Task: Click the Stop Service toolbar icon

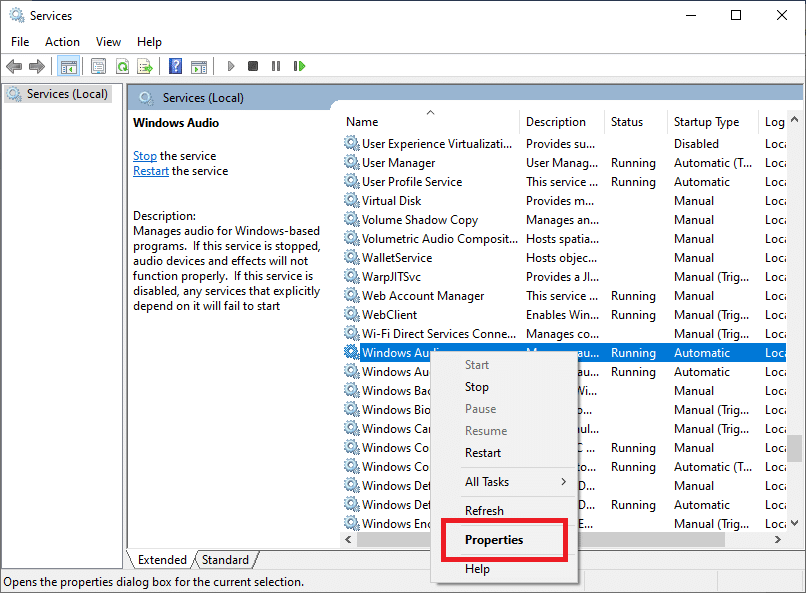Action: click(252, 66)
